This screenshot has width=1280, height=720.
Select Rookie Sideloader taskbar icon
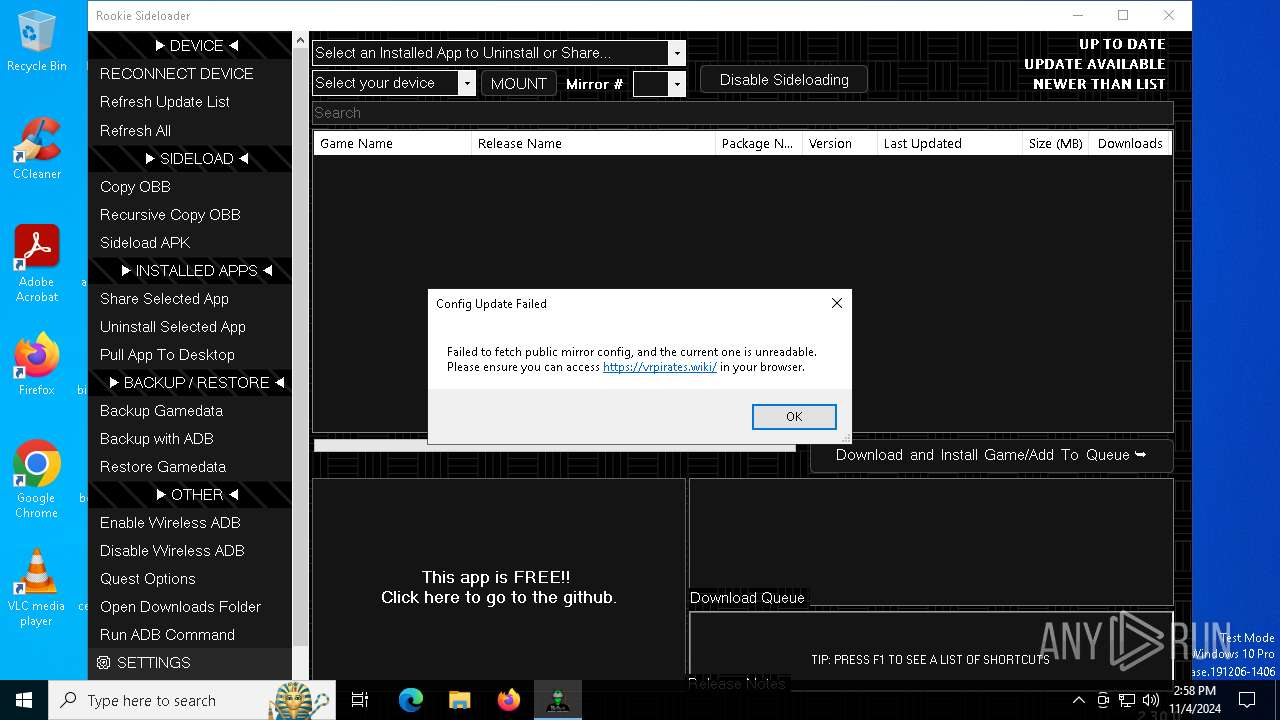(x=557, y=700)
